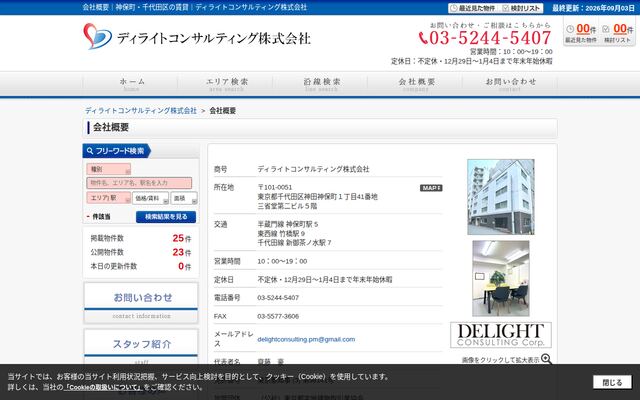
Task: Click the 東西線 竹橋駅 access line
Action: pos(281,233)
